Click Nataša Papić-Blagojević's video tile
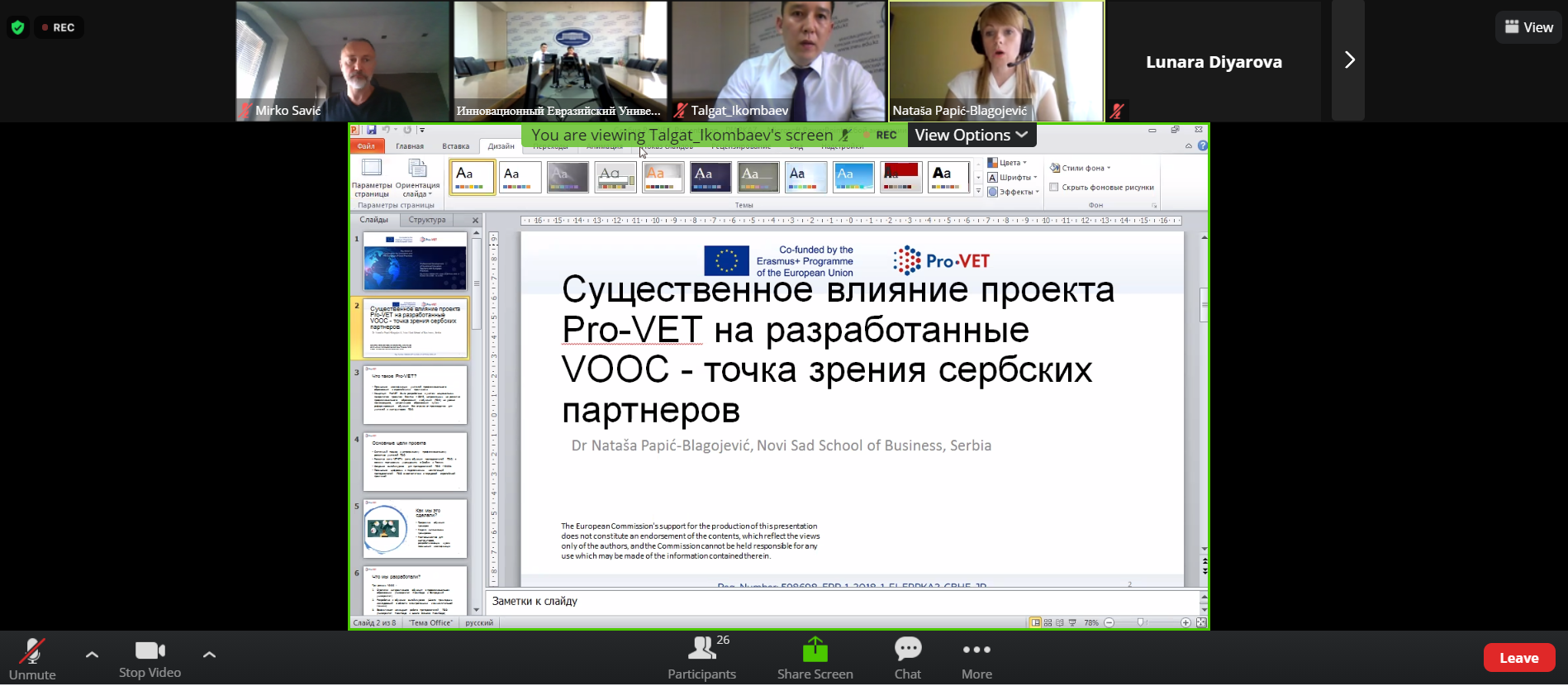The height and width of the screenshot is (686, 1568). [996, 61]
